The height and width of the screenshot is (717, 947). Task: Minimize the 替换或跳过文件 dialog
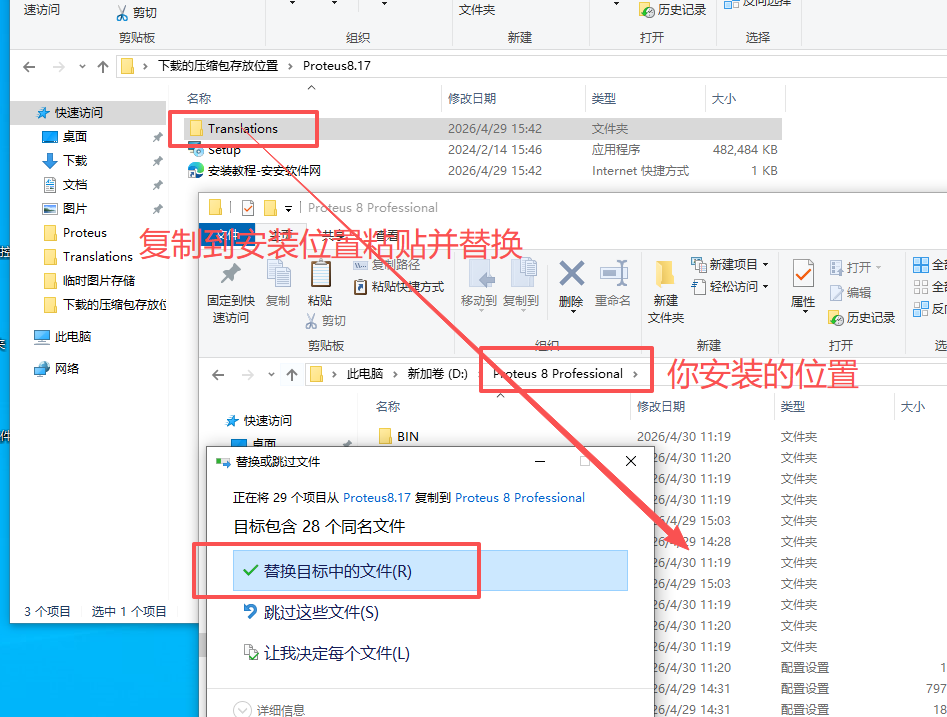pyautogui.click(x=540, y=461)
